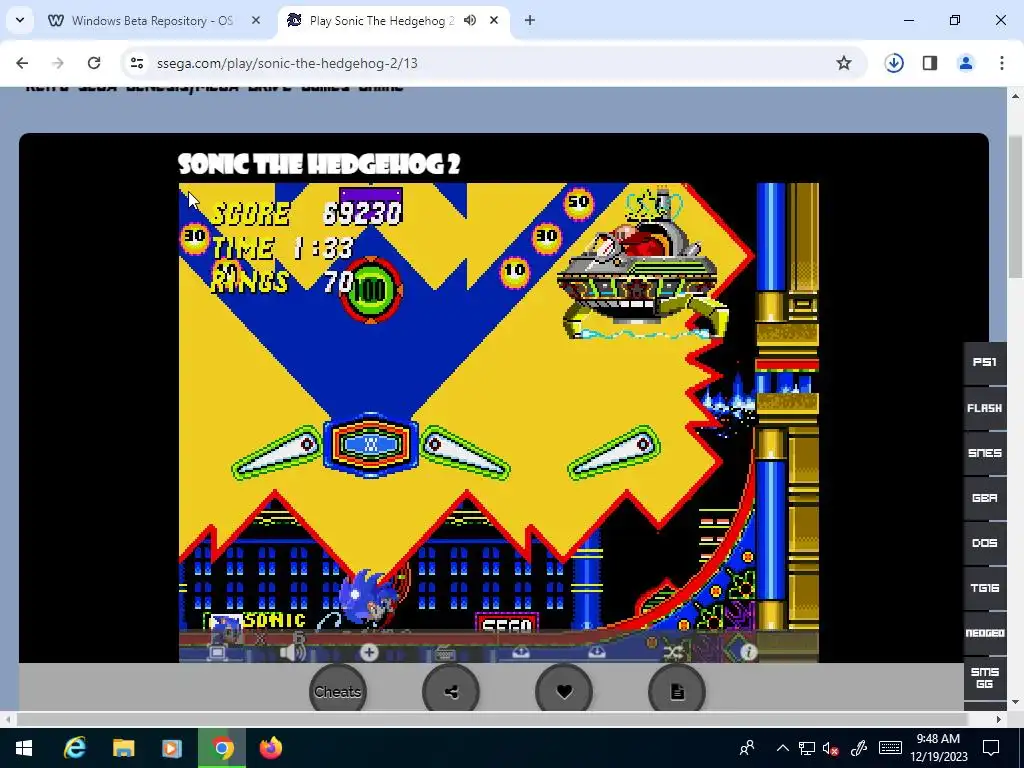The image size is (1024, 768).
Task: Click the ssega.com address bar URL
Action: click(x=287, y=63)
